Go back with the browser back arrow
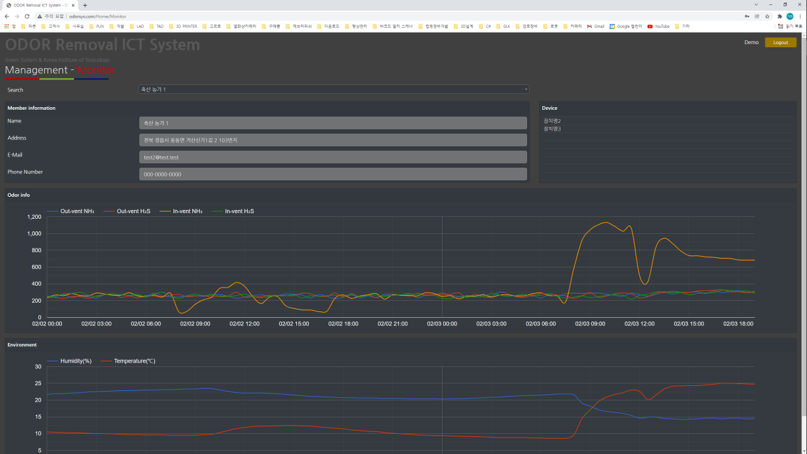 coord(7,16)
